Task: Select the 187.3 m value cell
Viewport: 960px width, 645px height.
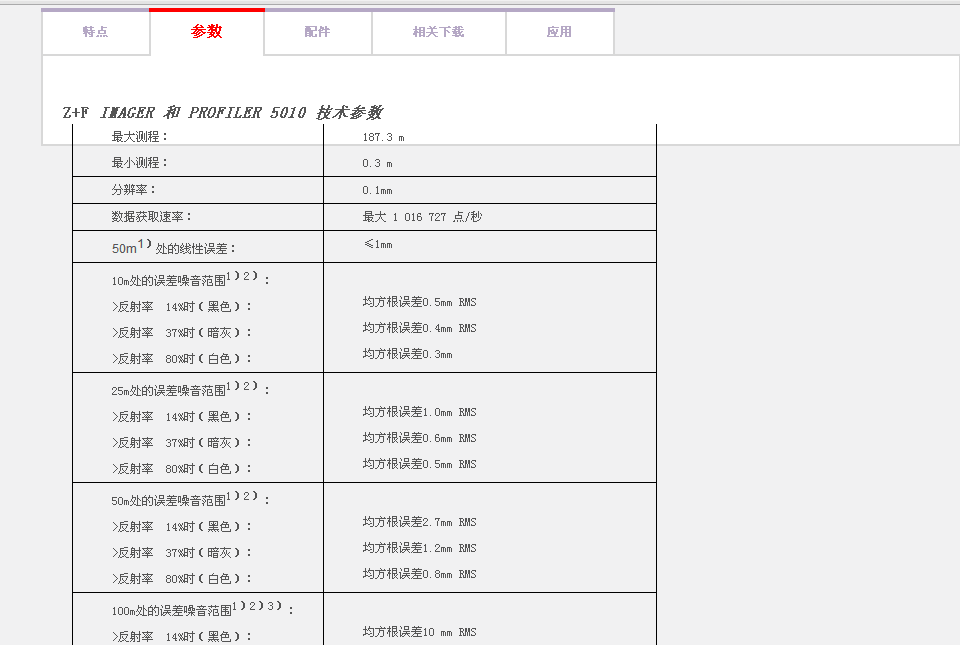Action: (383, 137)
